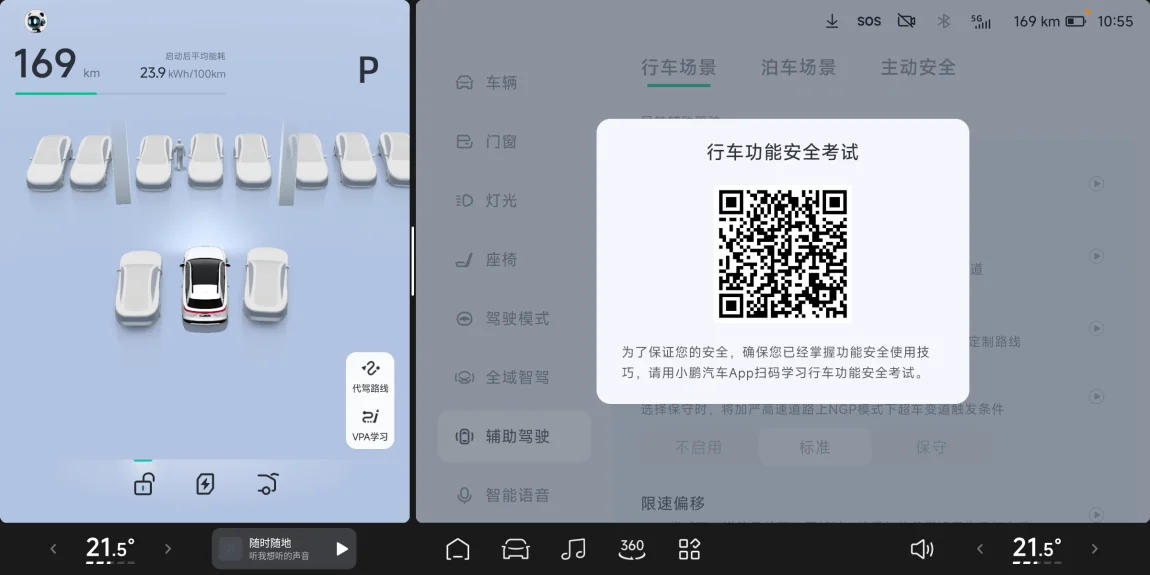Switch to 行车场景 tab
This screenshot has height=575, width=1150.
pos(678,67)
